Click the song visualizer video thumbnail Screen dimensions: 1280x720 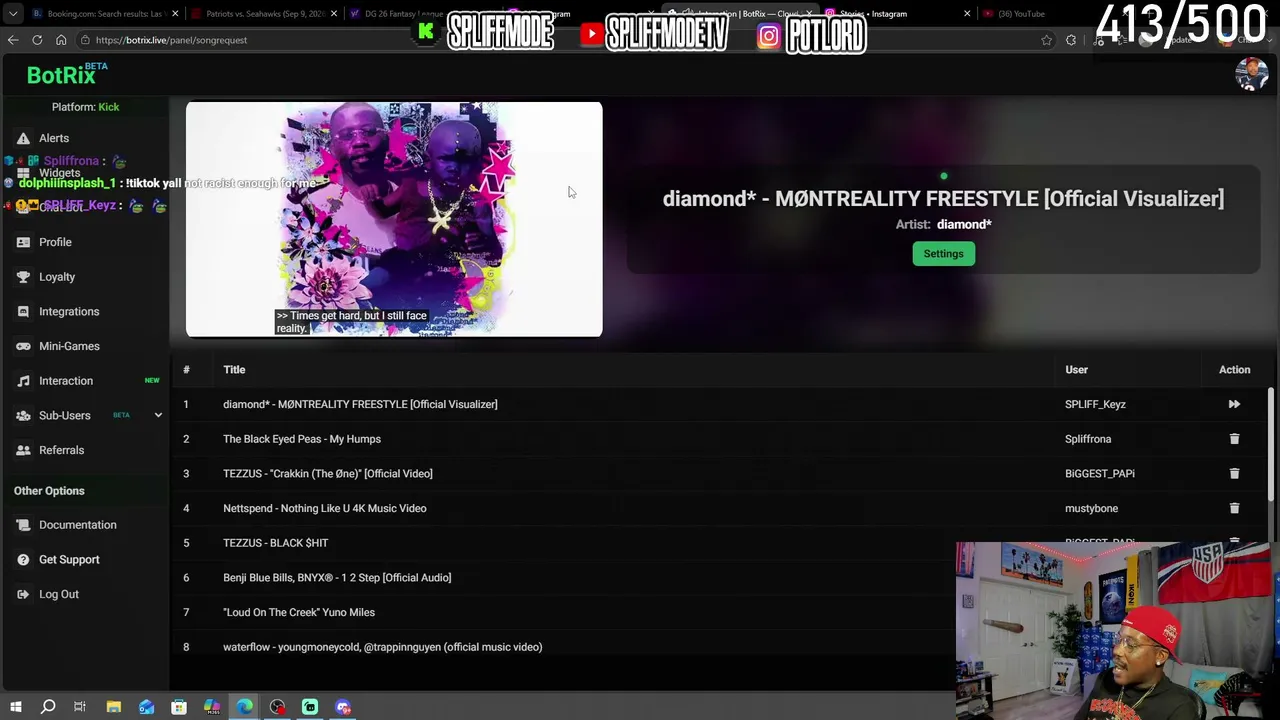tap(394, 219)
